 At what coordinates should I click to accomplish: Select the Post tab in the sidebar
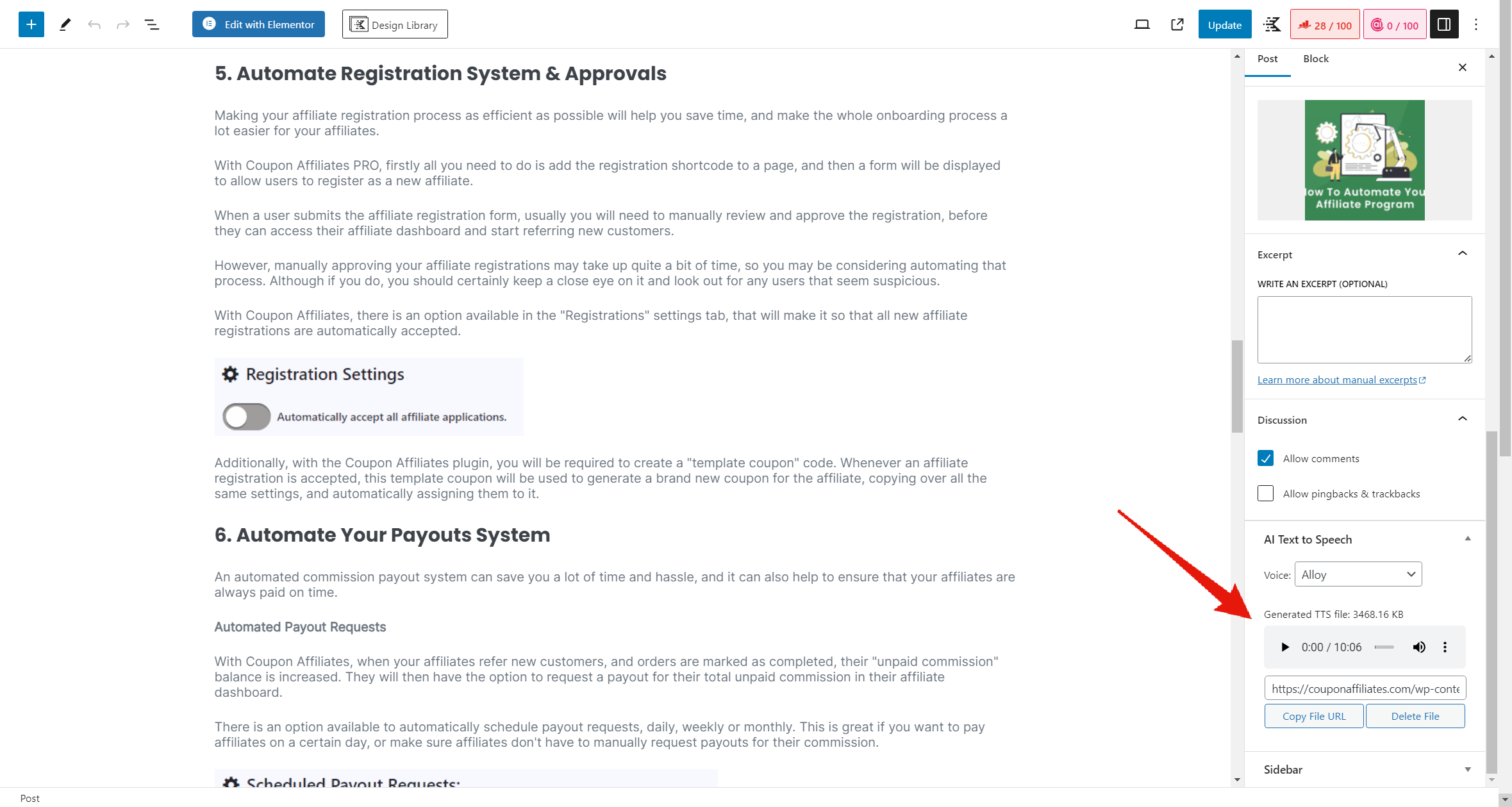[1268, 58]
